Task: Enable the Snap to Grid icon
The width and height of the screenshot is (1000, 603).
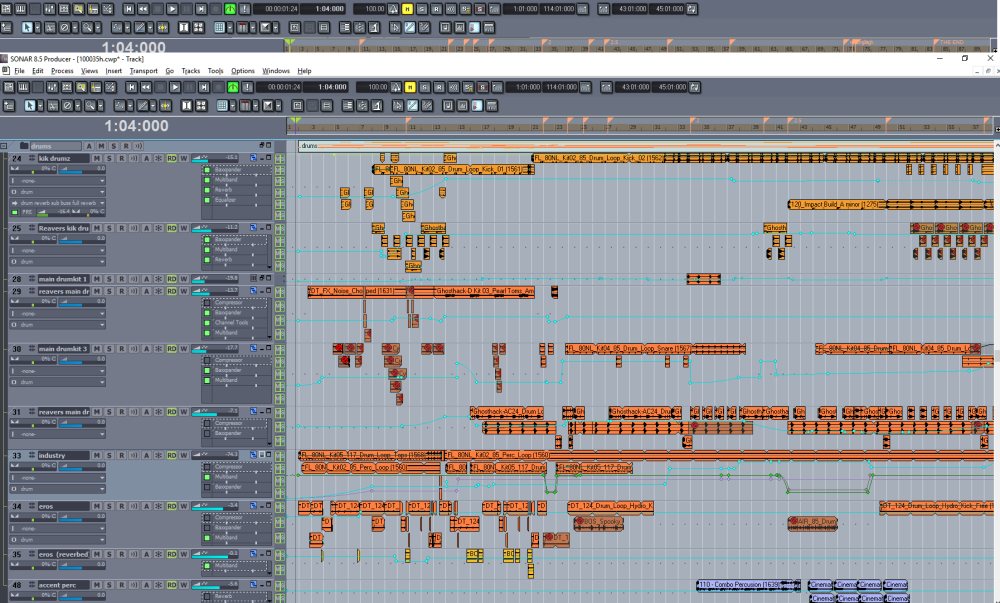Action: point(224,104)
